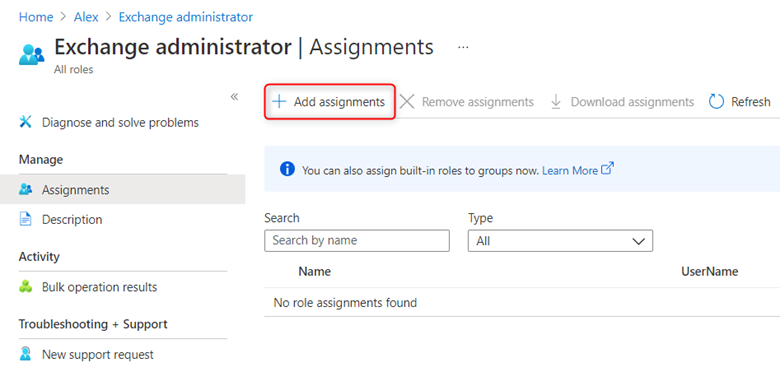Click the Search label above the field

pyautogui.click(x=282, y=218)
